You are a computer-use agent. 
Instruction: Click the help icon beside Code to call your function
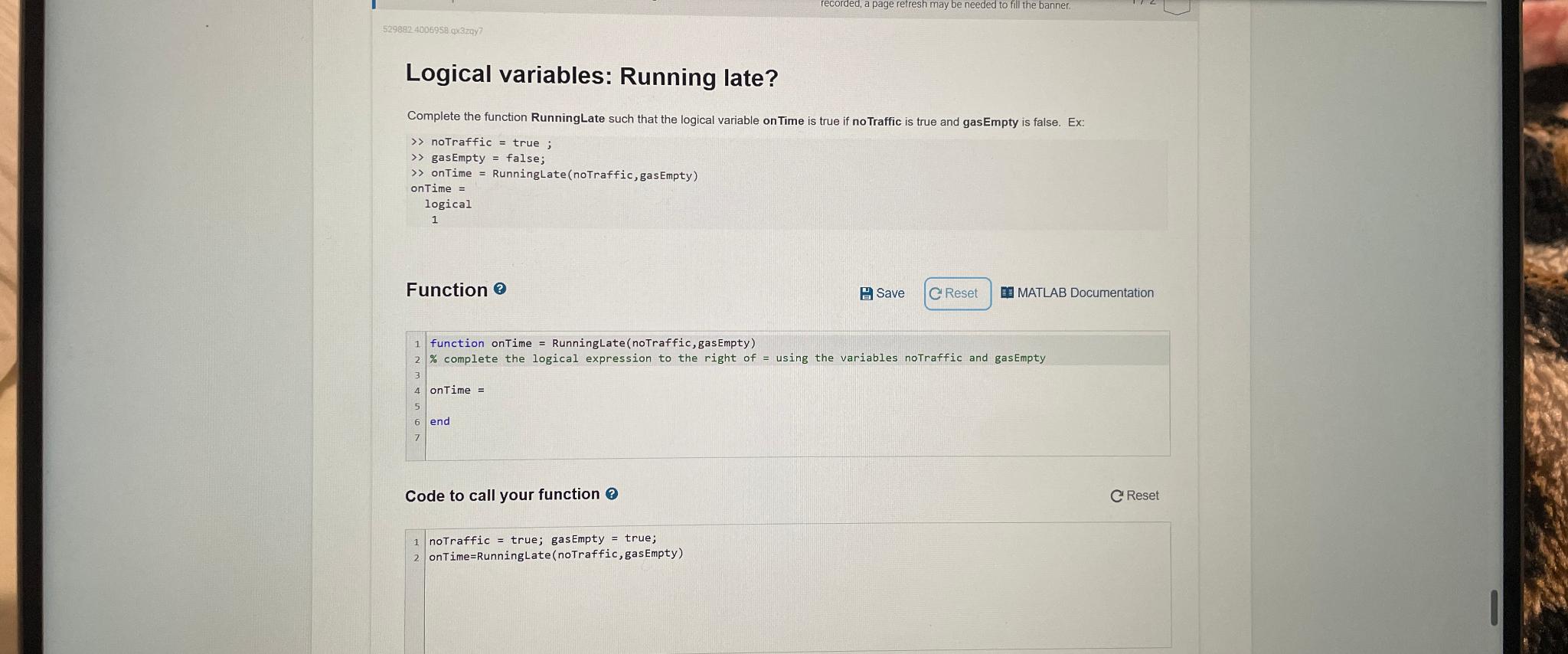point(611,495)
